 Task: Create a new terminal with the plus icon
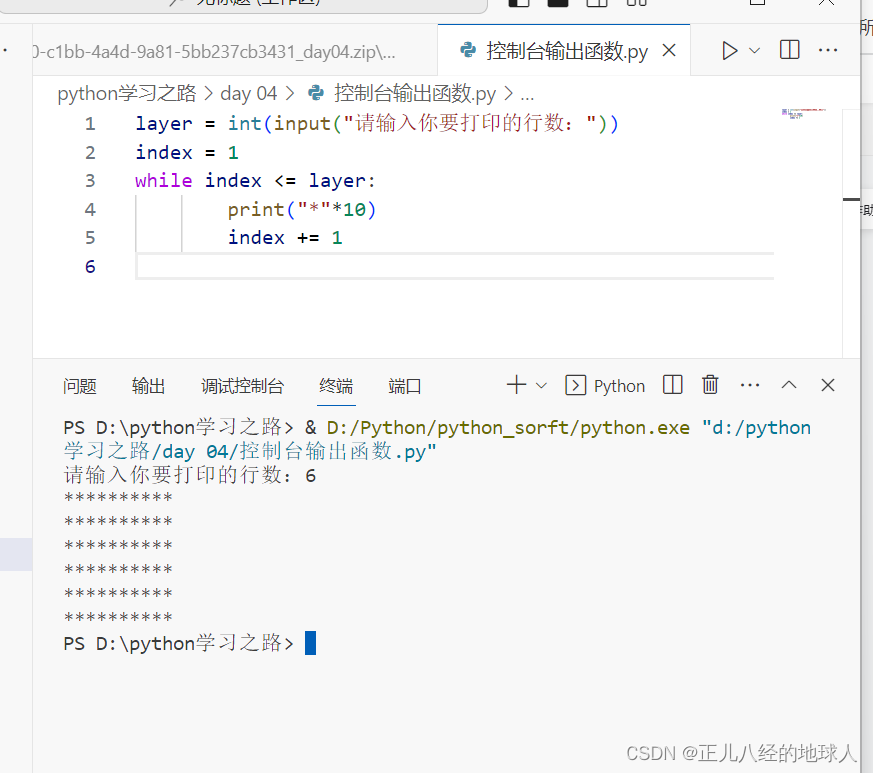(x=514, y=385)
